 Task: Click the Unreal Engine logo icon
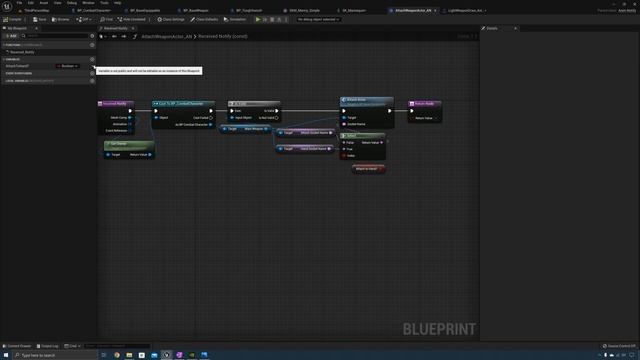coord(7,7)
